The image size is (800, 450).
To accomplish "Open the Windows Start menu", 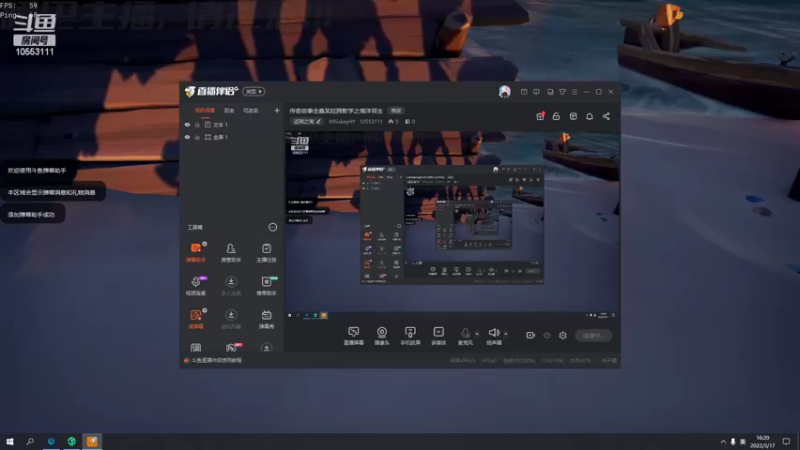I will click(x=10, y=441).
